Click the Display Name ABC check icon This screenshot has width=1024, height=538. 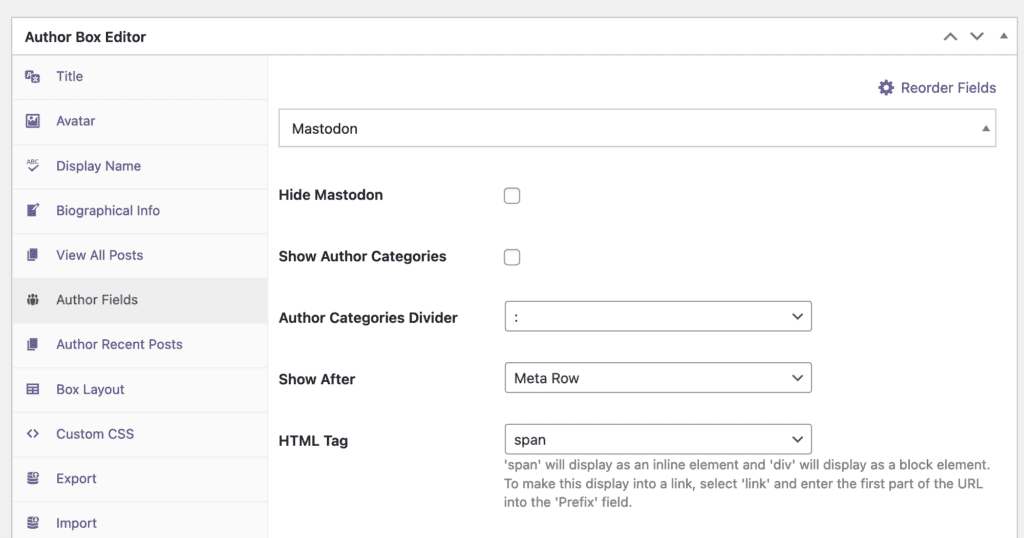pyautogui.click(x=33, y=165)
